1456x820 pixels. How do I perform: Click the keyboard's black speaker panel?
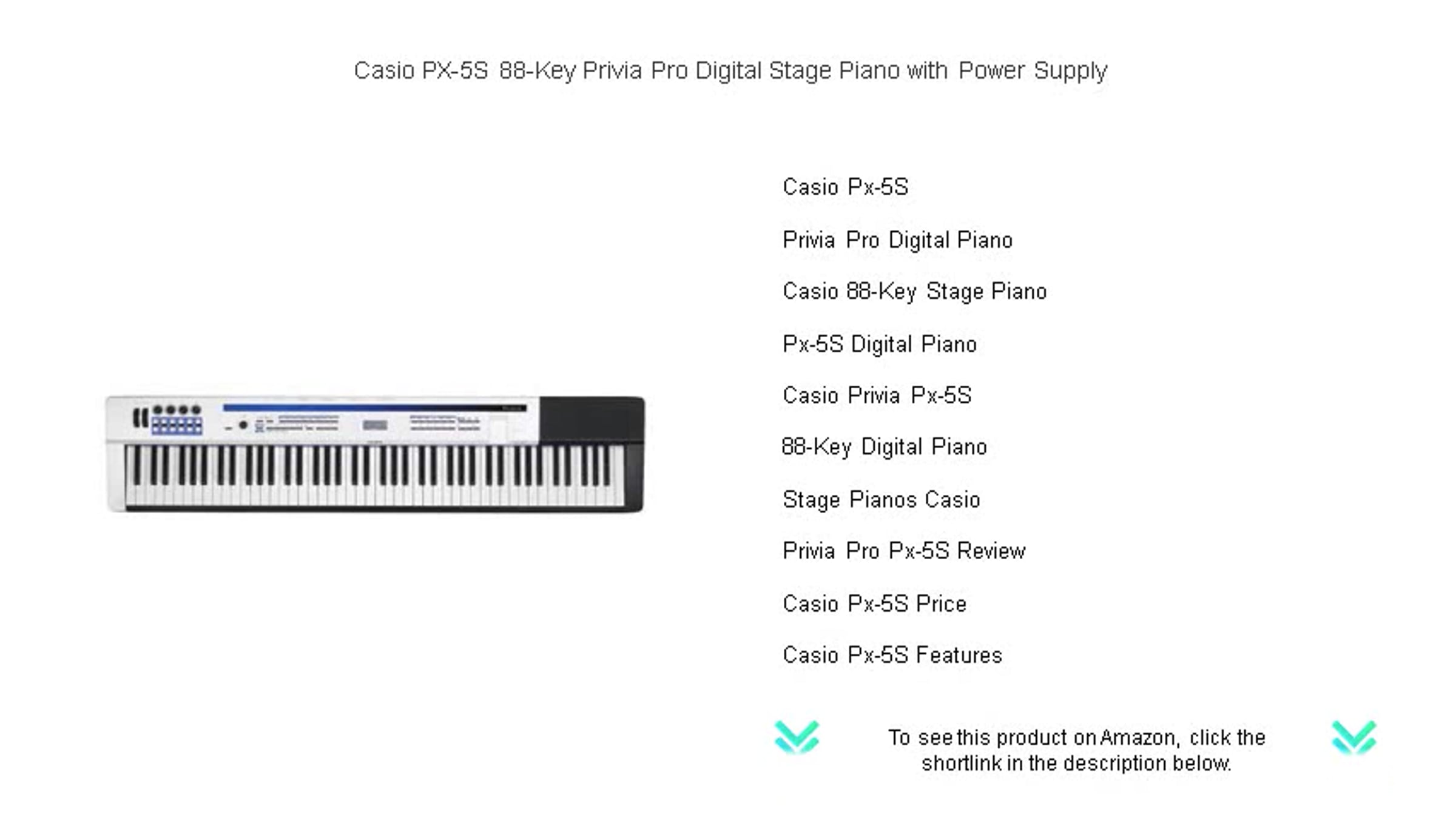pyautogui.click(x=591, y=419)
